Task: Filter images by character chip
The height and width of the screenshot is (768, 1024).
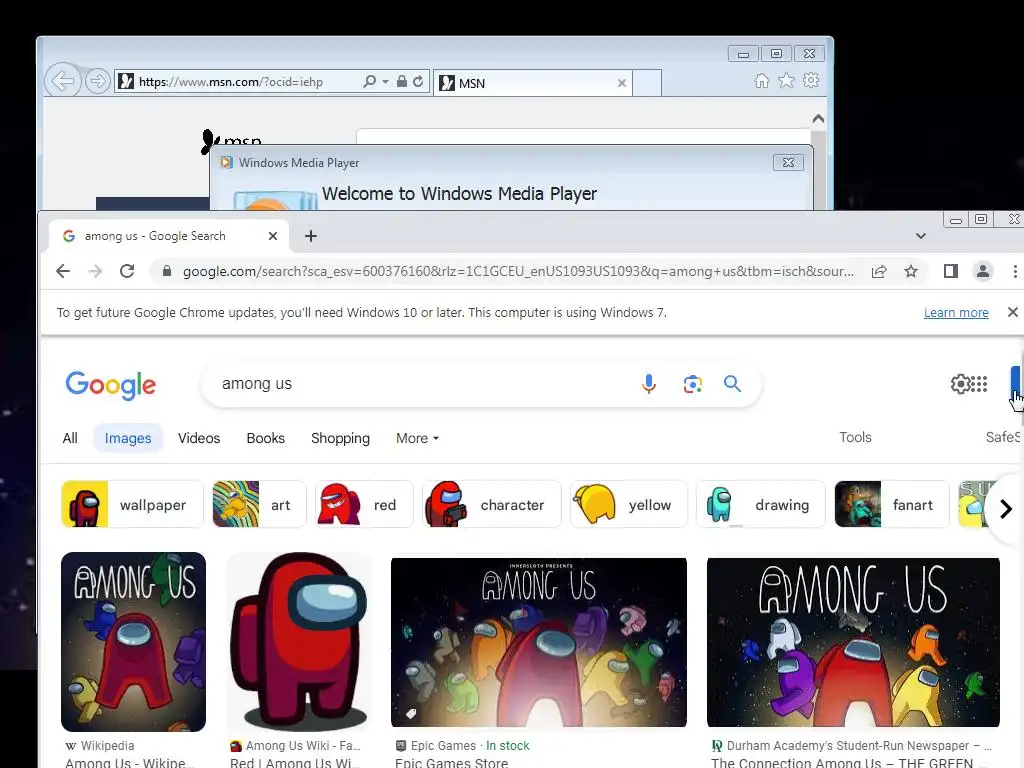Action: (x=492, y=504)
